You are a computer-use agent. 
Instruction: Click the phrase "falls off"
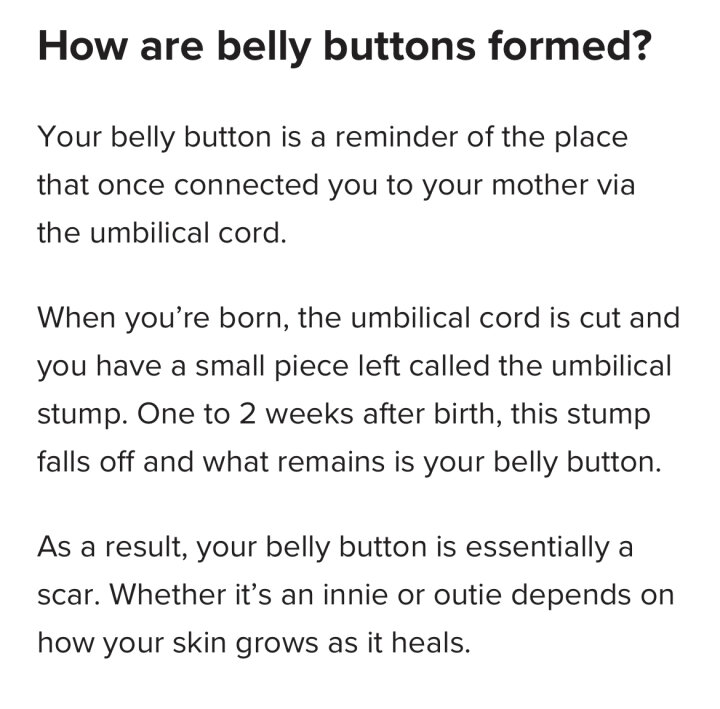tap(86, 461)
